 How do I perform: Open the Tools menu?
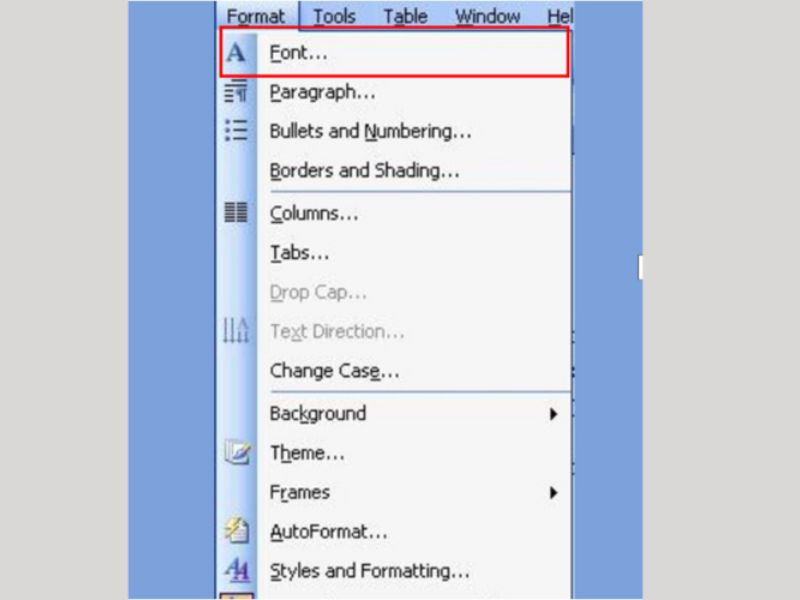point(334,16)
